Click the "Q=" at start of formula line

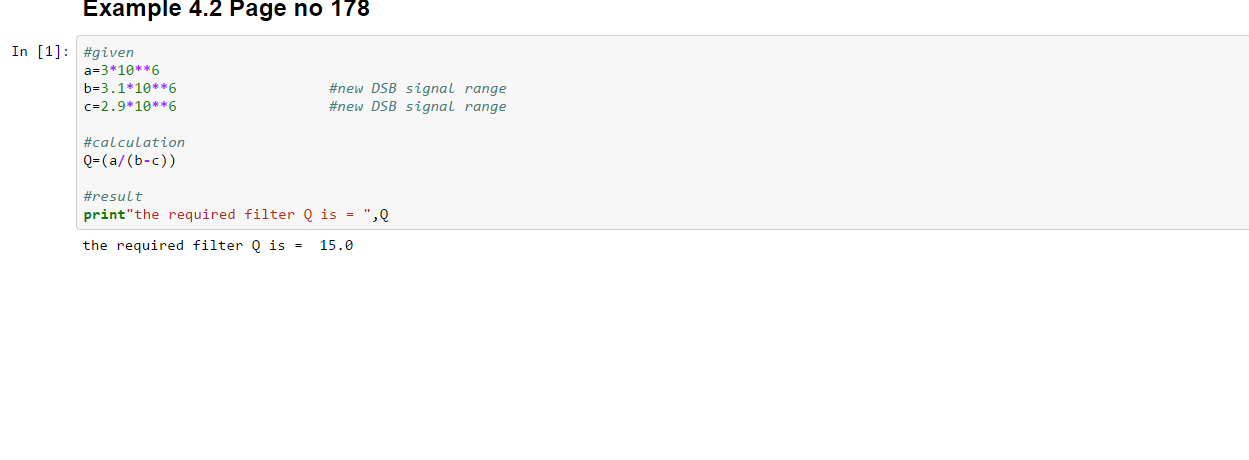pyautogui.click(x=92, y=160)
